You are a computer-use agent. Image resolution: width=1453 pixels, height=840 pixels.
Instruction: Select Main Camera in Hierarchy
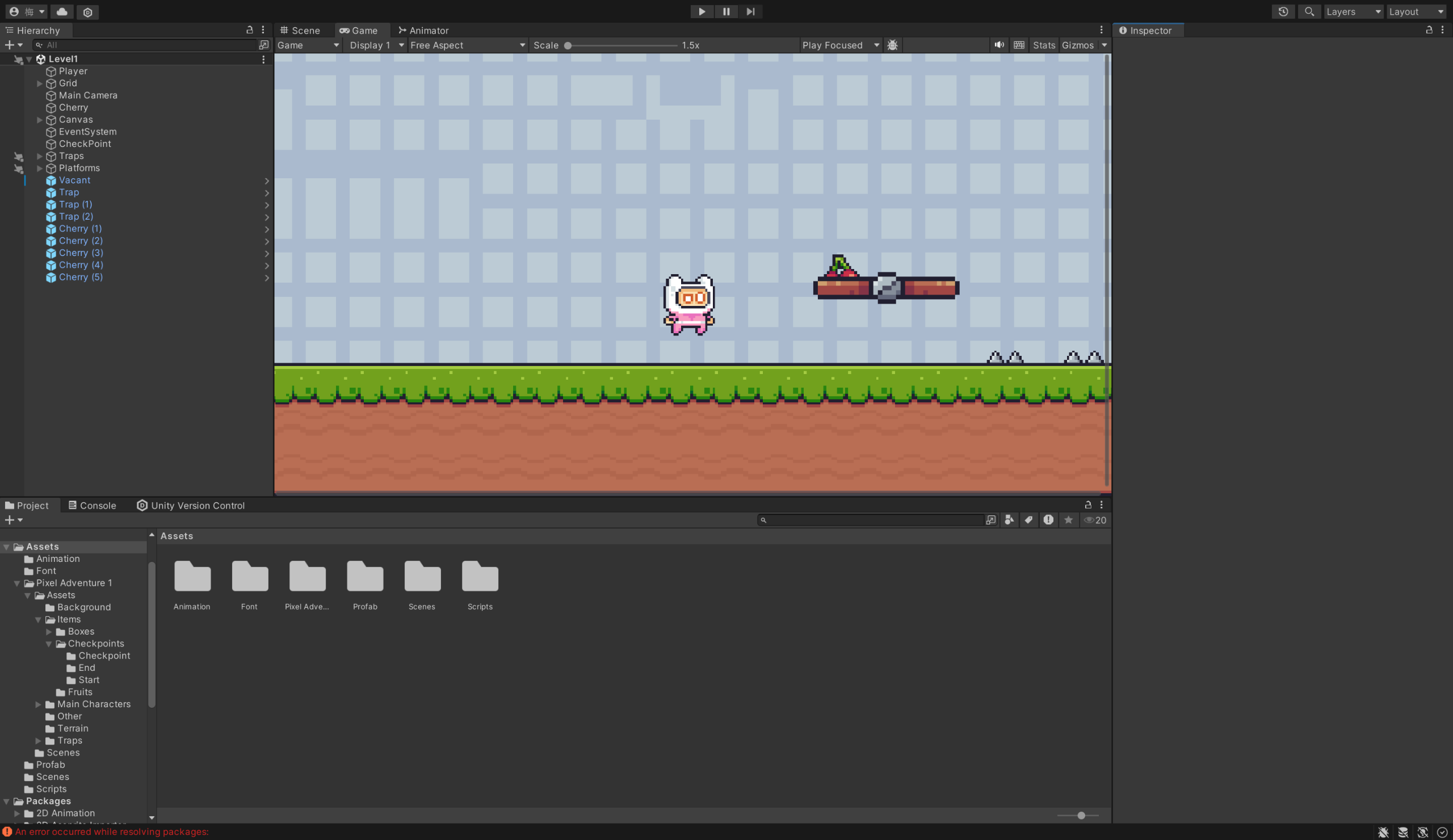pyautogui.click(x=87, y=95)
